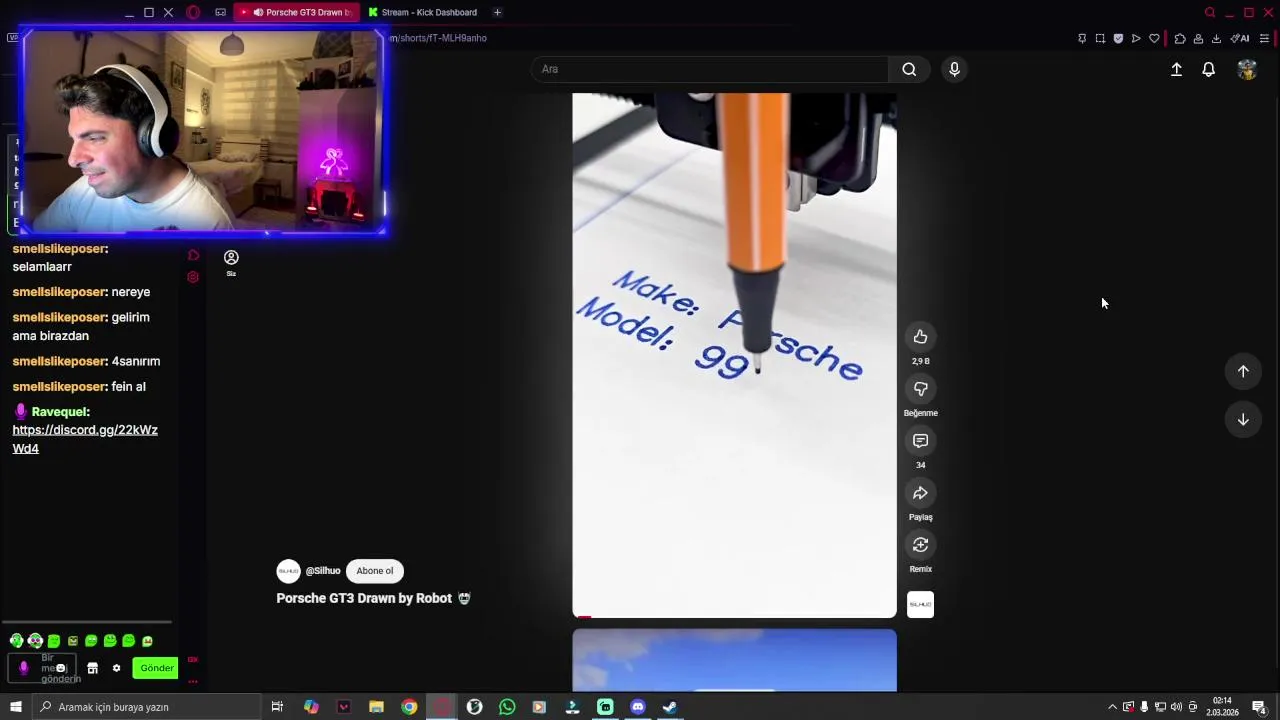
Task: Switch to the Porsche GT3 Drawn browser tab
Action: tap(298, 12)
